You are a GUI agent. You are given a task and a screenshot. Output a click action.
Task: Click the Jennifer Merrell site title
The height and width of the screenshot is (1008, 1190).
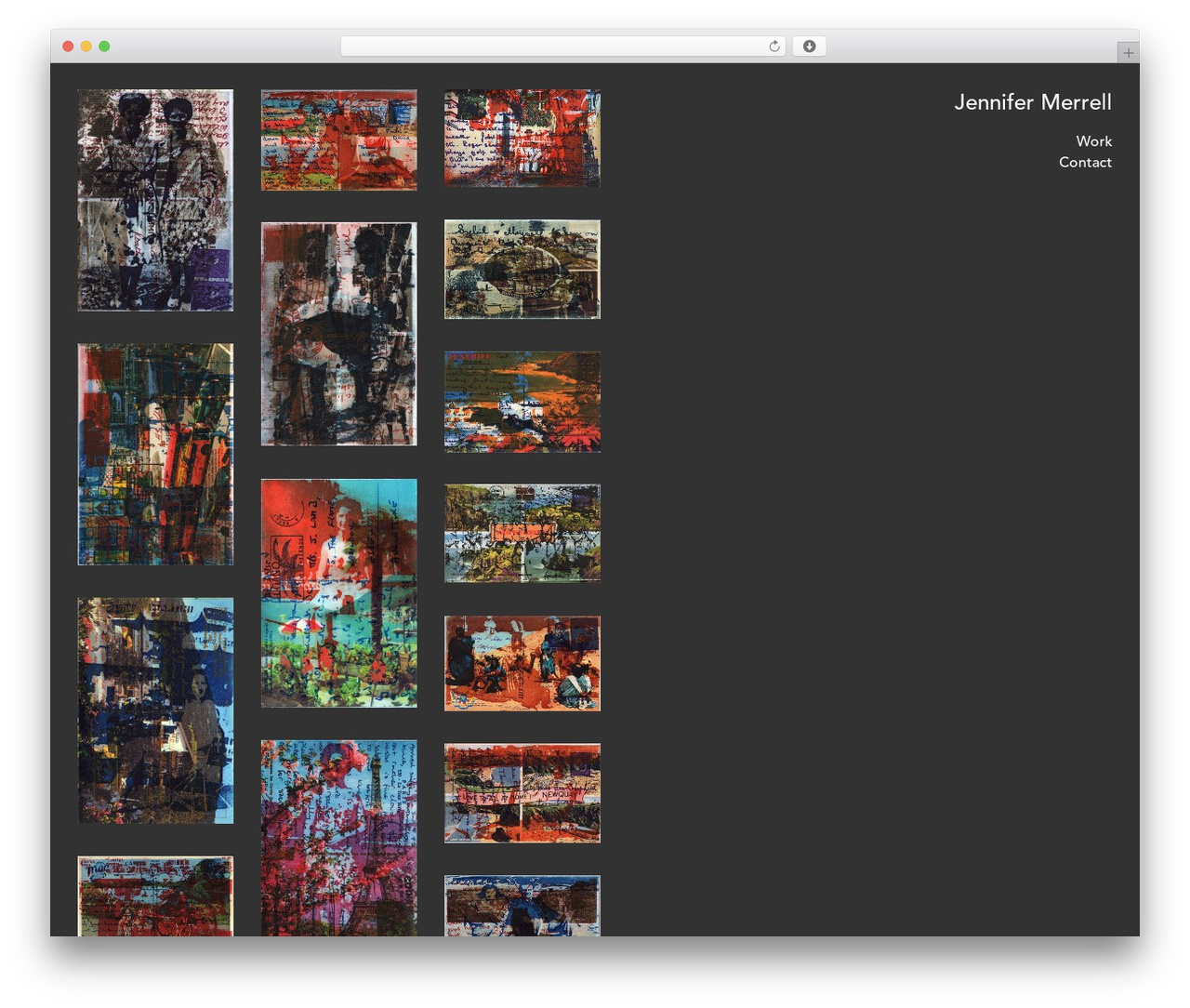(x=1032, y=102)
